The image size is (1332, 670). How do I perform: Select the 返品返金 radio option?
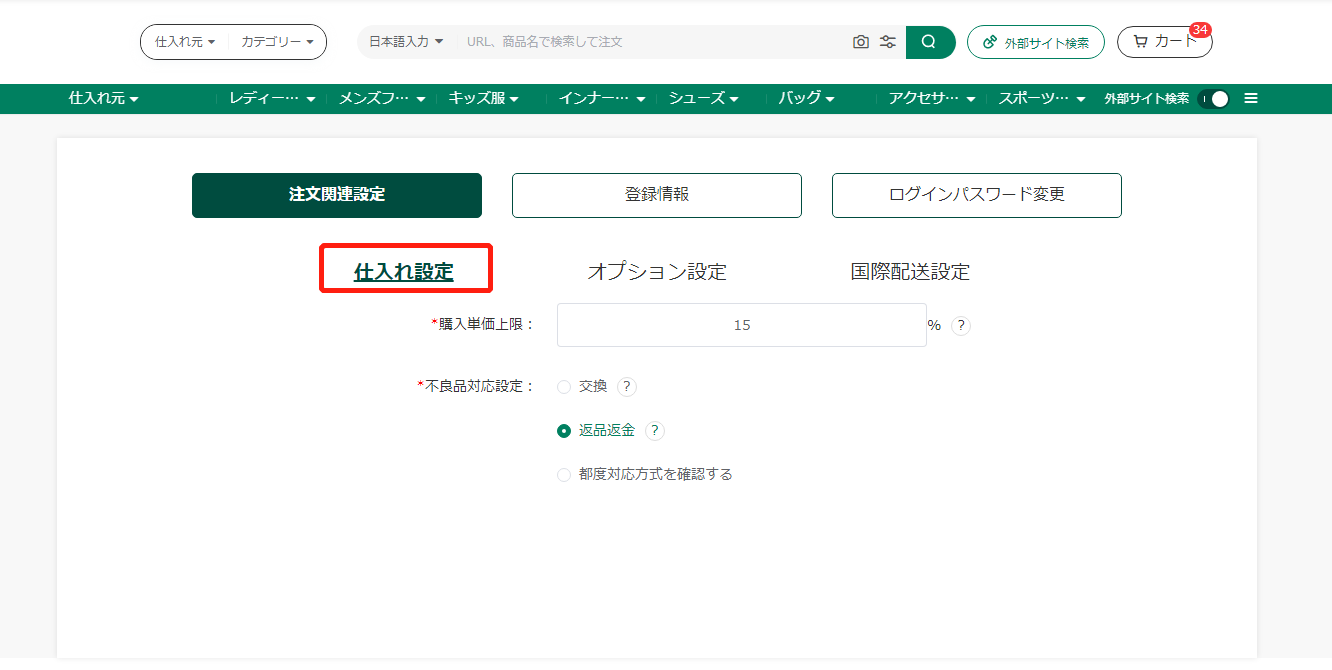point(564,431)
